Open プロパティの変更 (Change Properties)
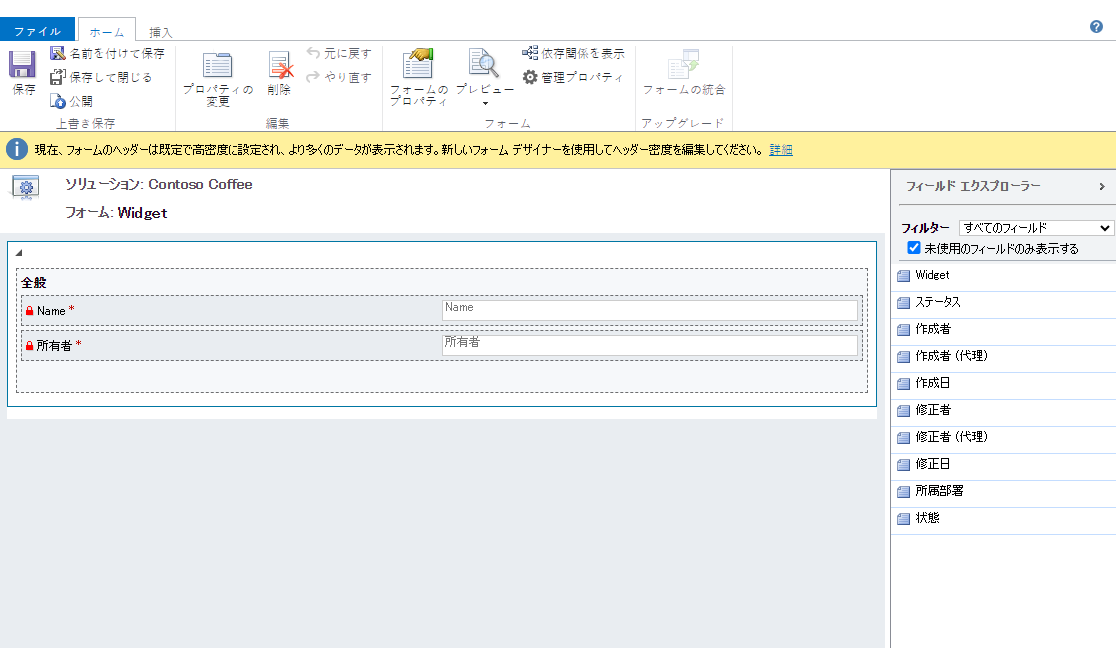This screenshot has width=1116, height=648. coord(217,67)
